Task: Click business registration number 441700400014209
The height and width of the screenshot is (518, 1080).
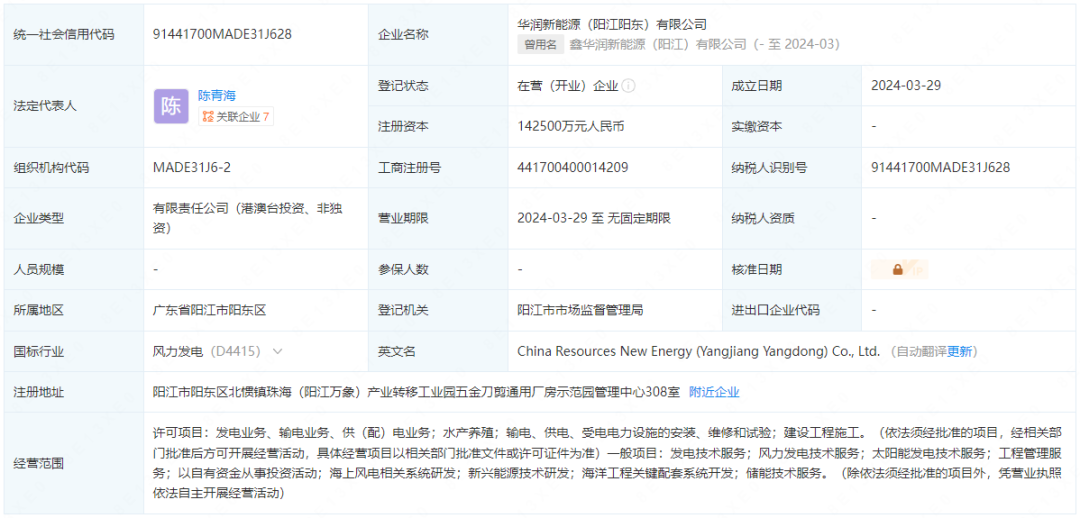Action: pyautogui.click(x=573, y=167)
